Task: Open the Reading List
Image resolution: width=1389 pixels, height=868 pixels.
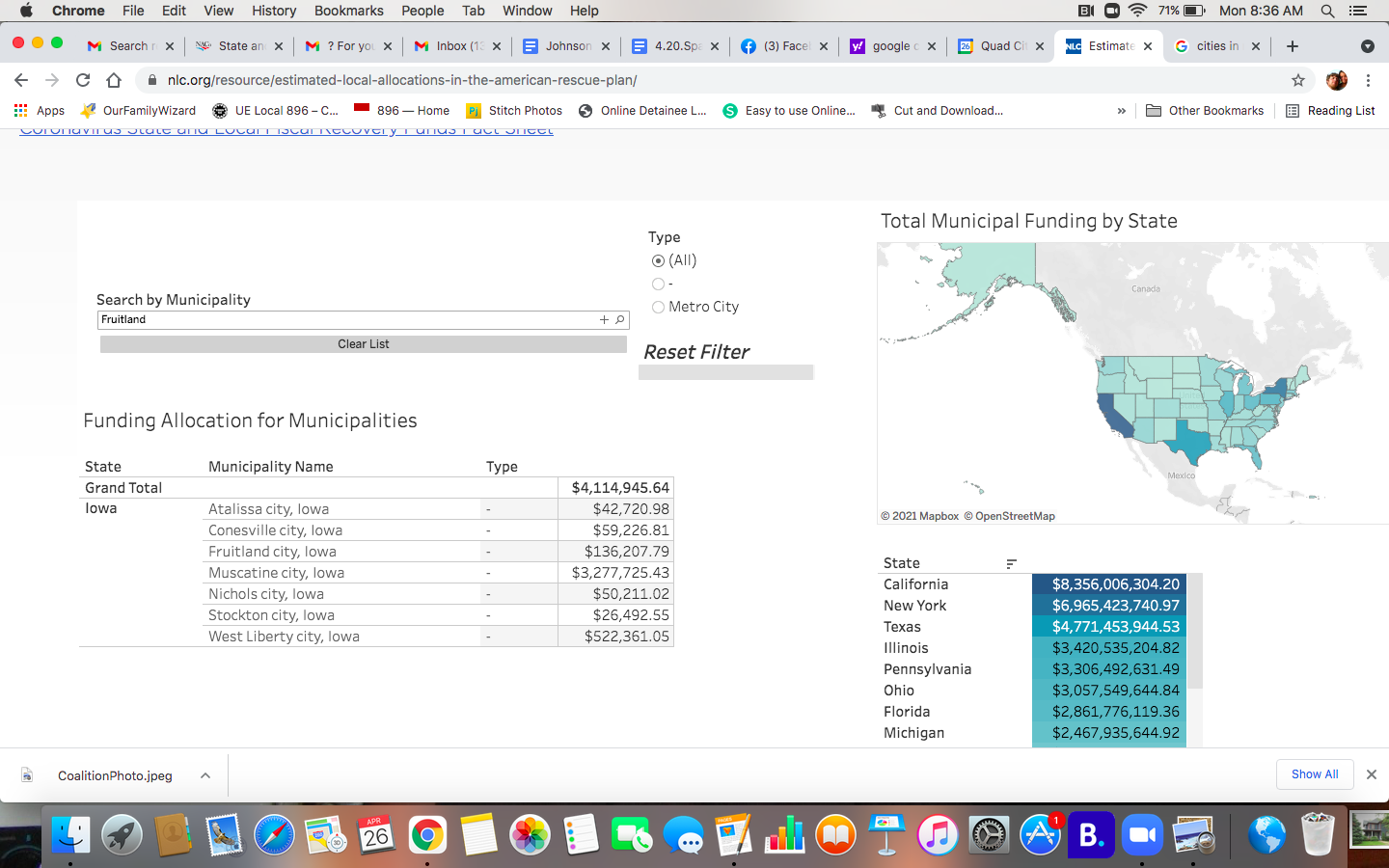Action: 1330,111
